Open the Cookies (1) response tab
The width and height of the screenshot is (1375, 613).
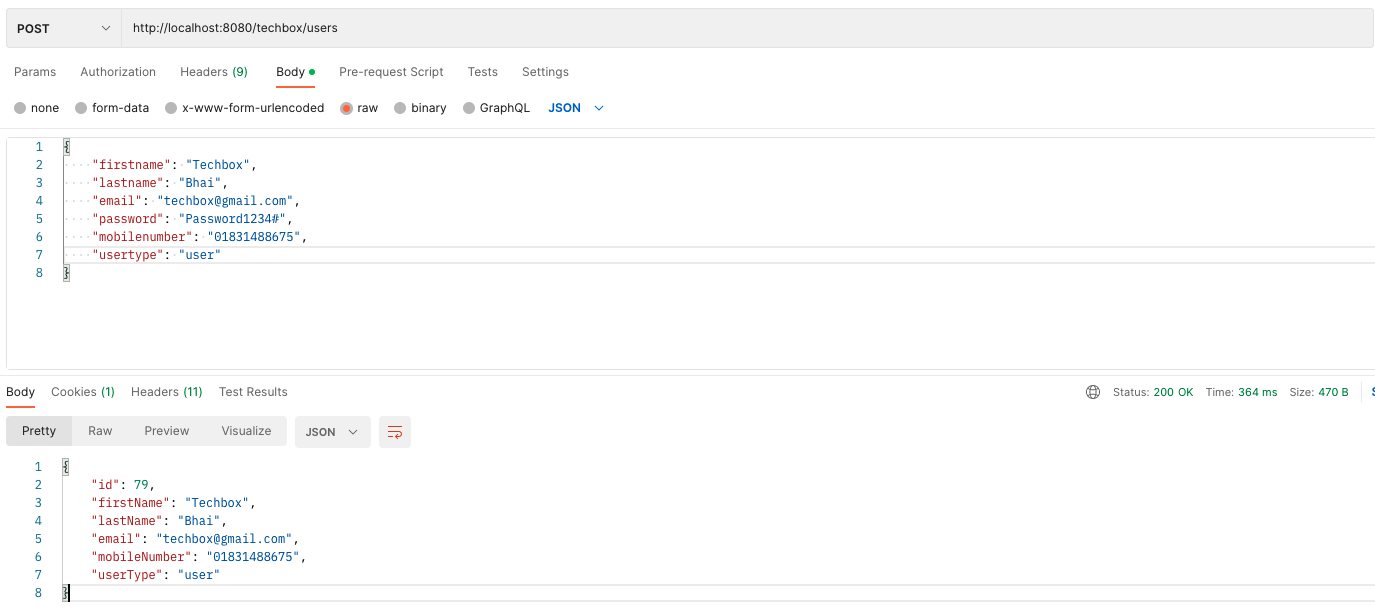(83, 392)
